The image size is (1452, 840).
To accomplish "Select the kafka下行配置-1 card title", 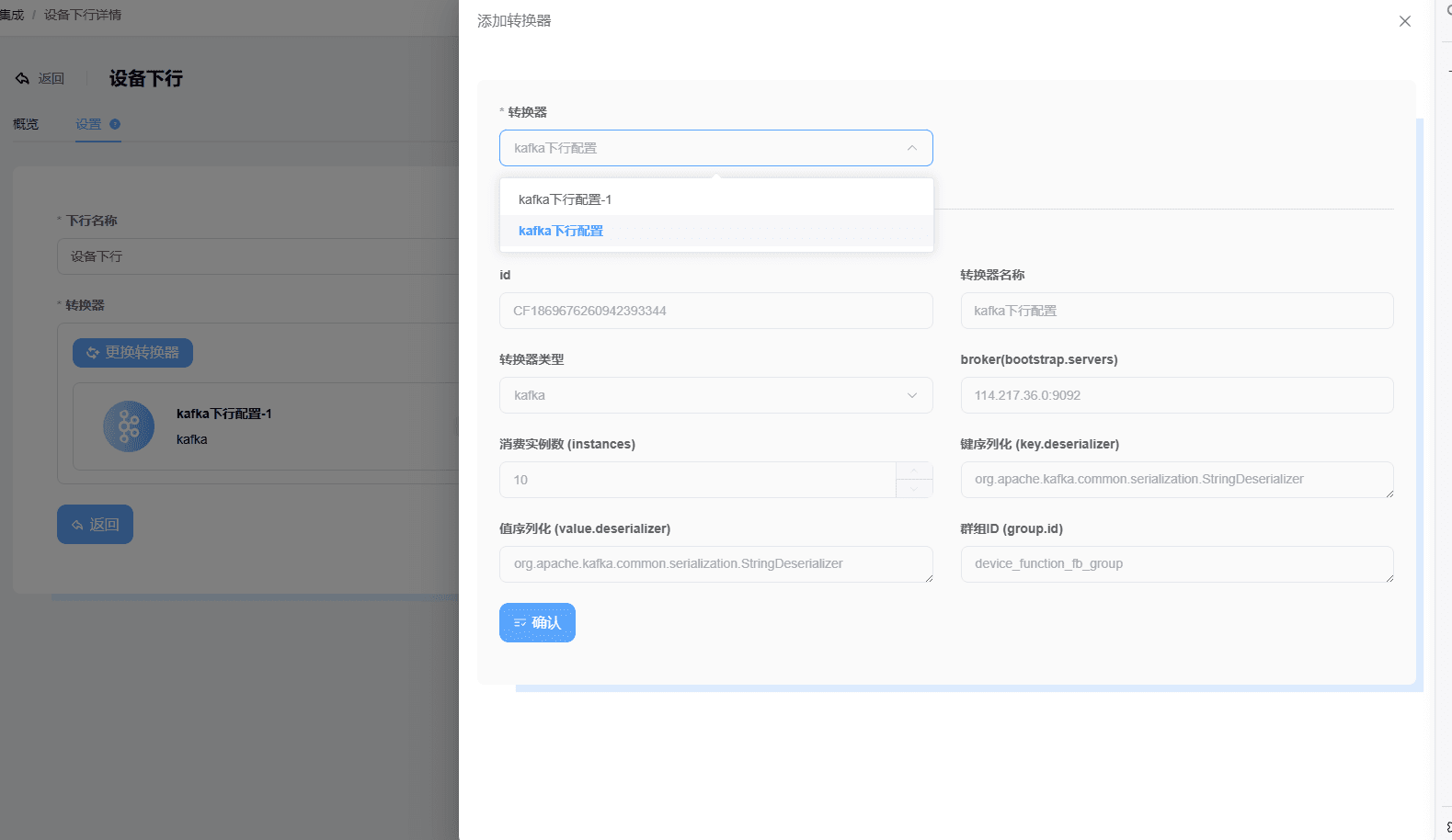I will [x=223, y=414].
